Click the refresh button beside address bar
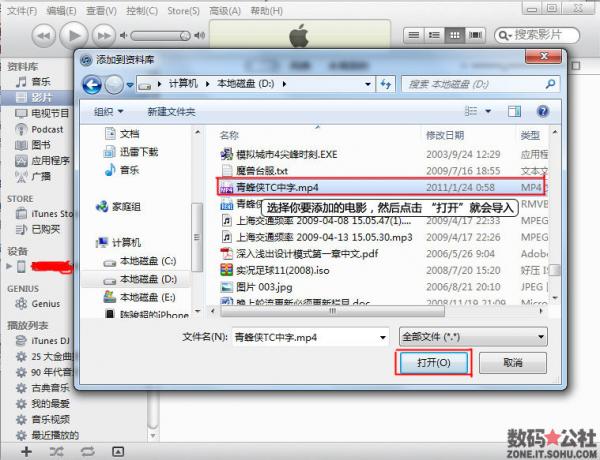The height and width of the screenshot is (460, 600). [x=386, y=84]
